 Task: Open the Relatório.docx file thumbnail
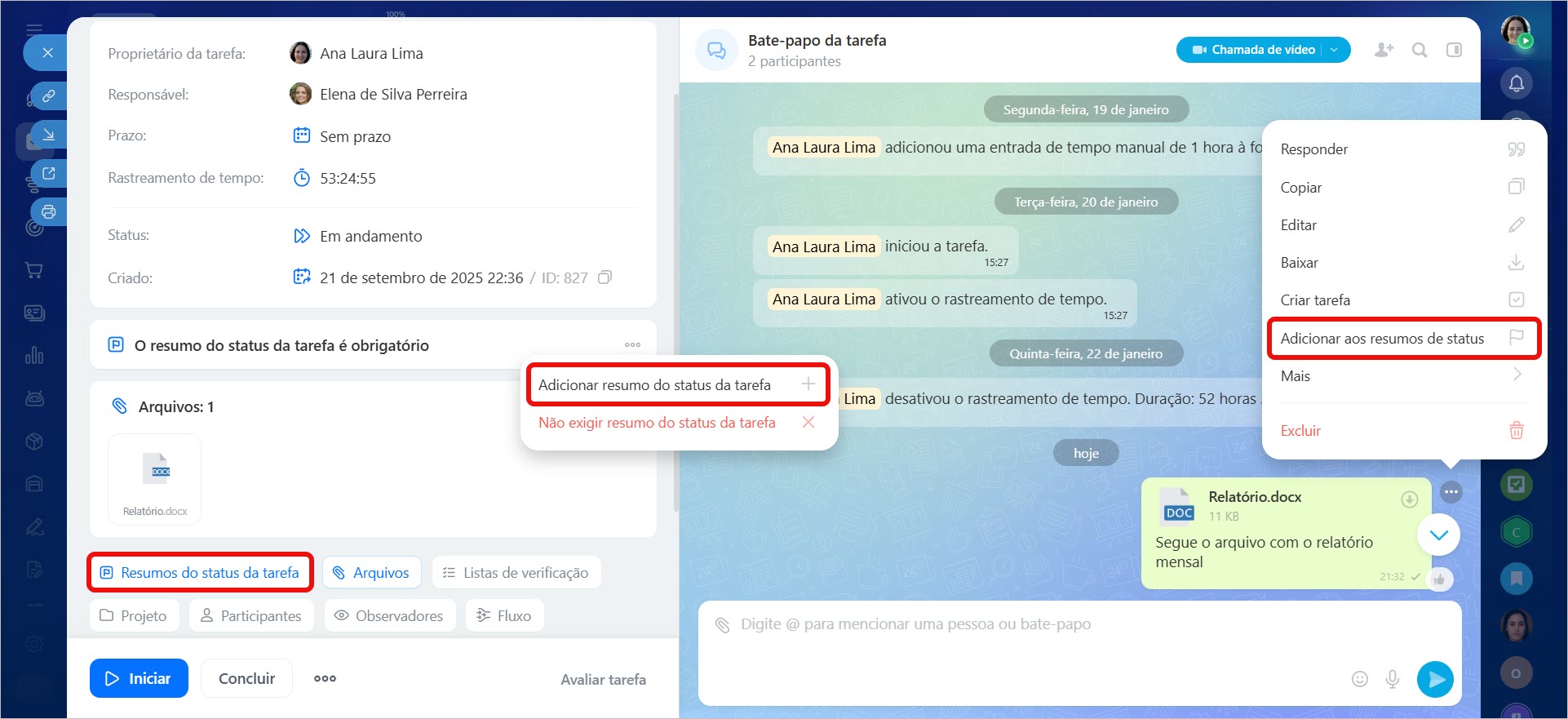click(155, 479)
